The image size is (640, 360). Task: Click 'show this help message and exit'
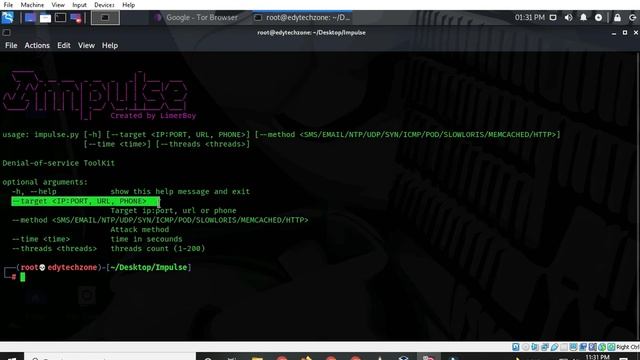[180, 191]
